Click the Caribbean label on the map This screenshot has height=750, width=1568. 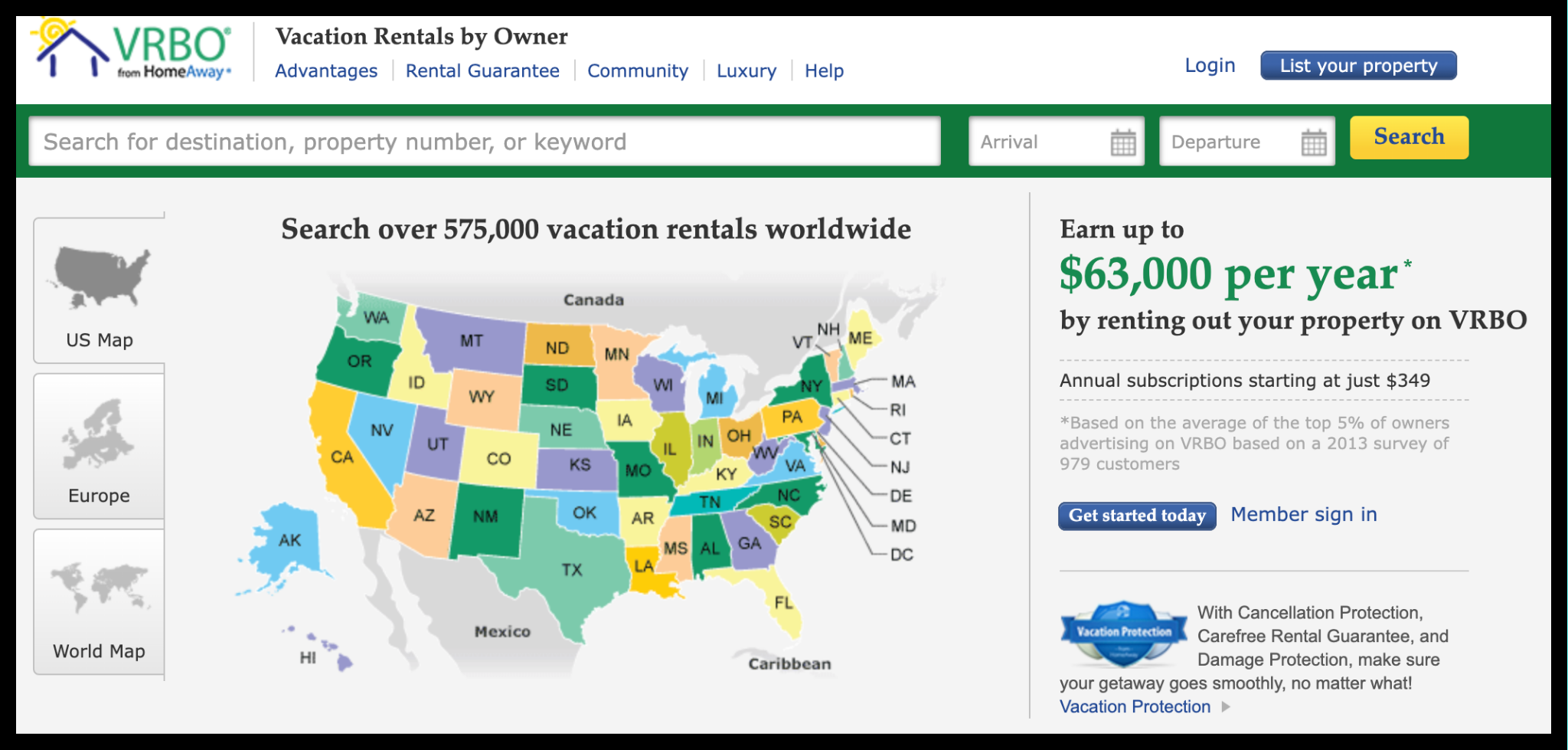pyautogui.click(x=789, y=664)
